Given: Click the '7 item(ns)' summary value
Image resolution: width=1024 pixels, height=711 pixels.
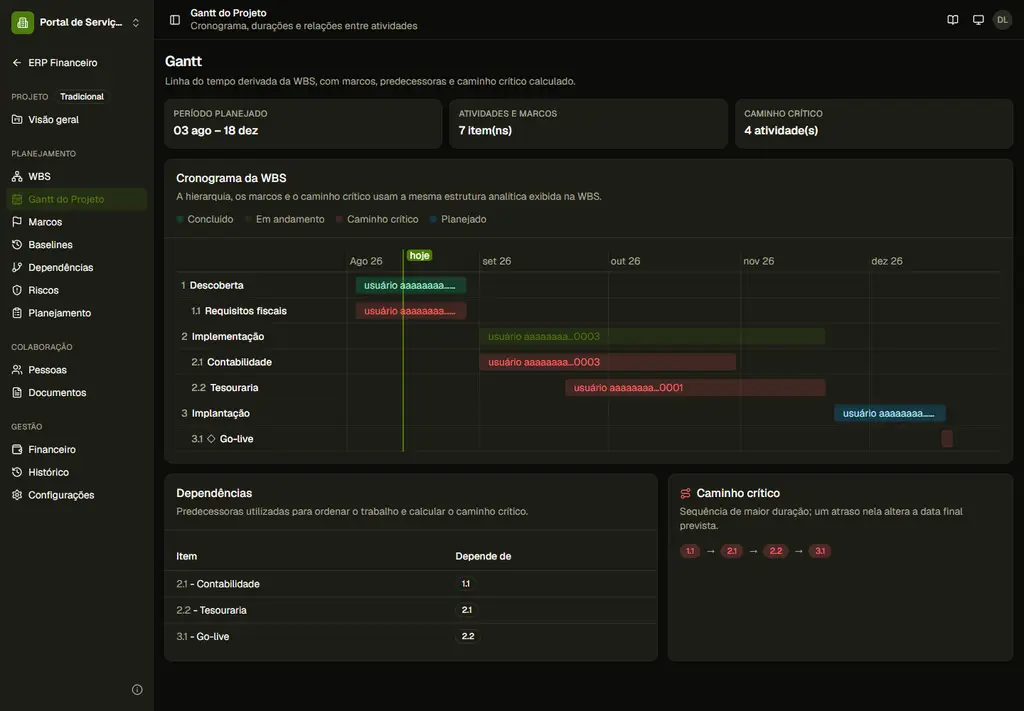Looking at the screenshot, I should 485,131.
